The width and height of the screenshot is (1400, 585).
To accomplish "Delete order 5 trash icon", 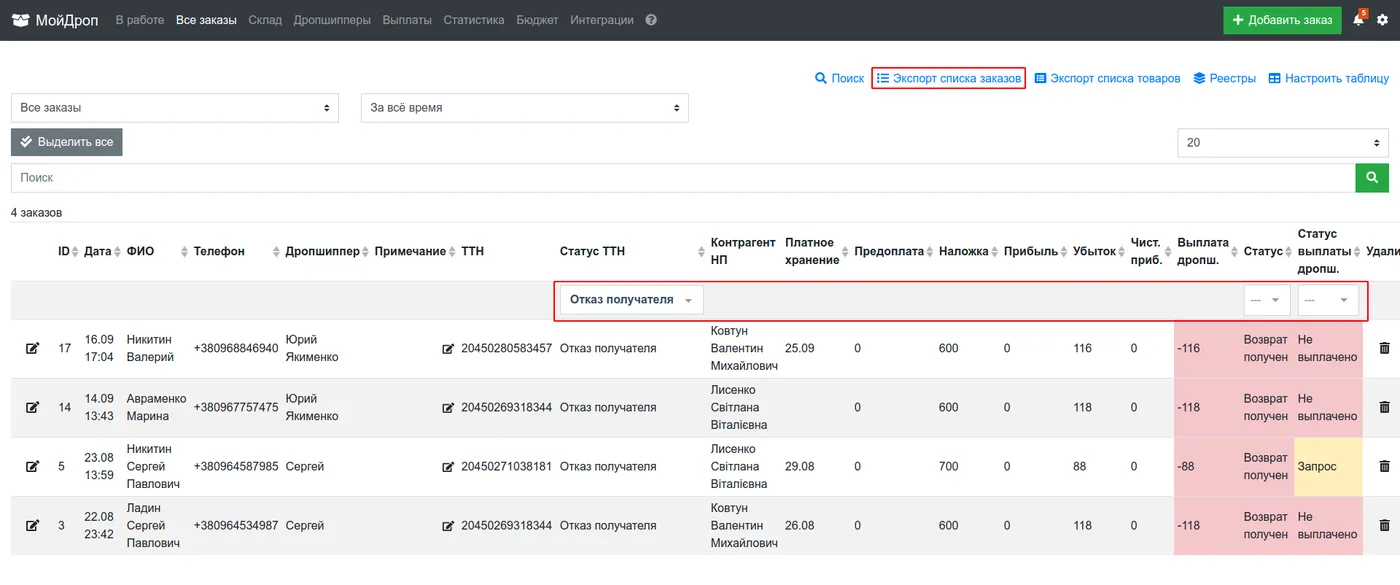I will pyautogui.click(x=1384, y=466).
